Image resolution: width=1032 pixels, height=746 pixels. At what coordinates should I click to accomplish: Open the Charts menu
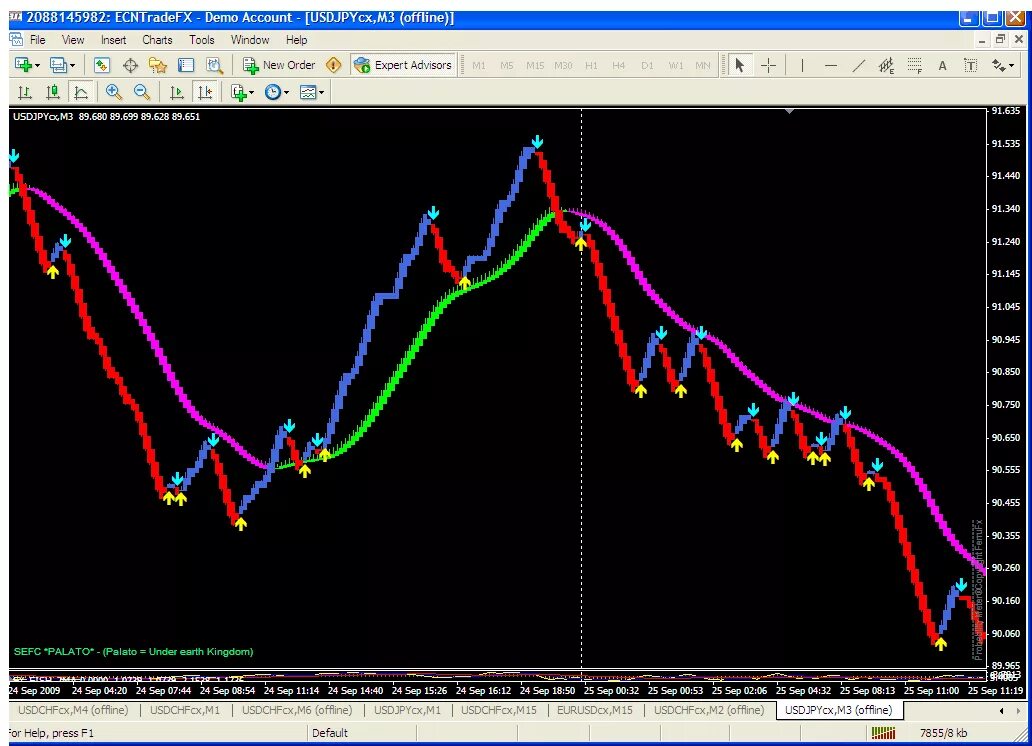(157, 40)
